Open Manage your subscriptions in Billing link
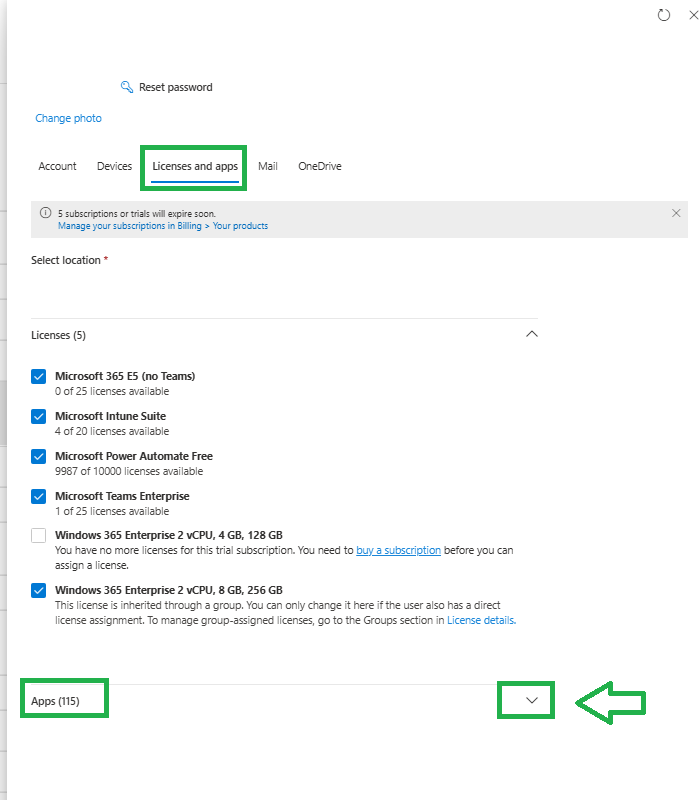This screenshot has height=800, width=699. pos(163,226)
